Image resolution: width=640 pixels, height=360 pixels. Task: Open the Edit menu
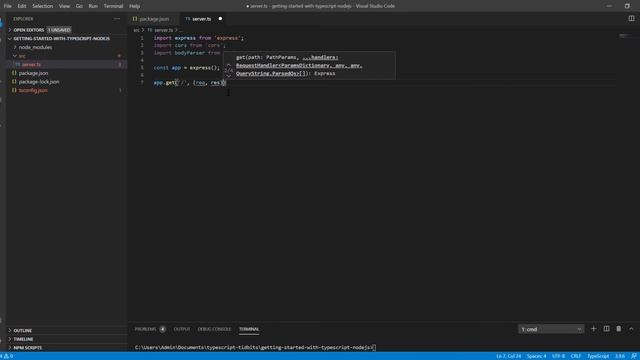[22, 6]
